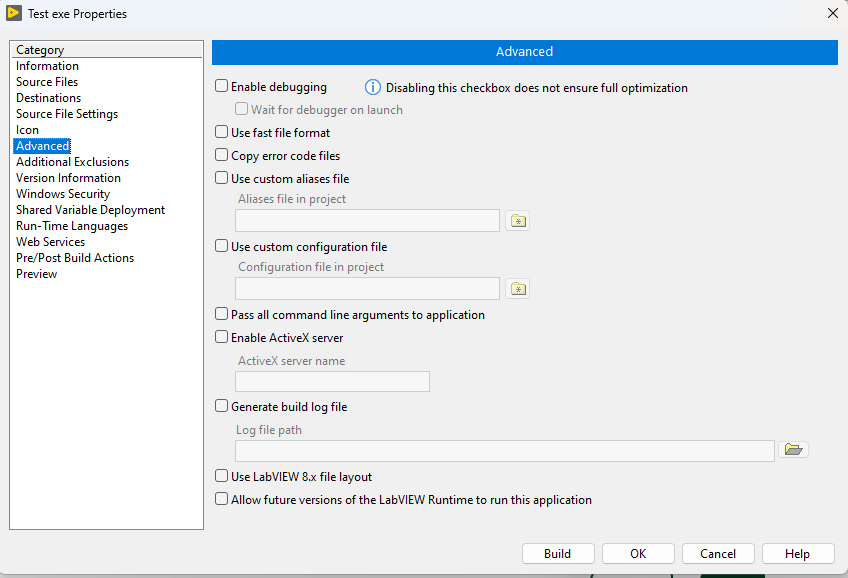Screen dimensions: 848x578
Task: View the Preview category
Action: coord(36,273)
